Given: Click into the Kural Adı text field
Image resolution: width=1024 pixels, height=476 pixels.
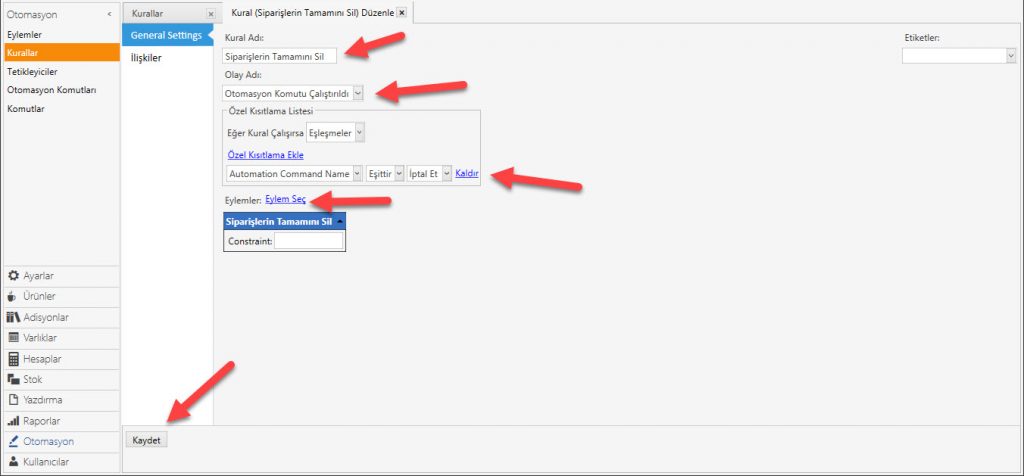Looking at the screenshot, I should click(x=281, y=56).
